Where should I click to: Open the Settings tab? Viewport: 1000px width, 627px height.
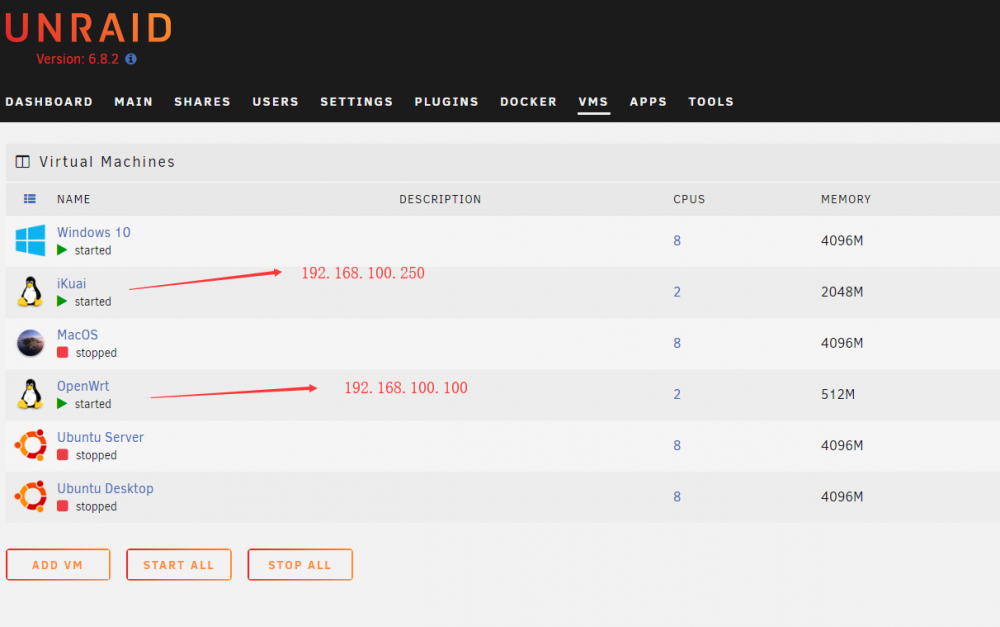point(357,101)
